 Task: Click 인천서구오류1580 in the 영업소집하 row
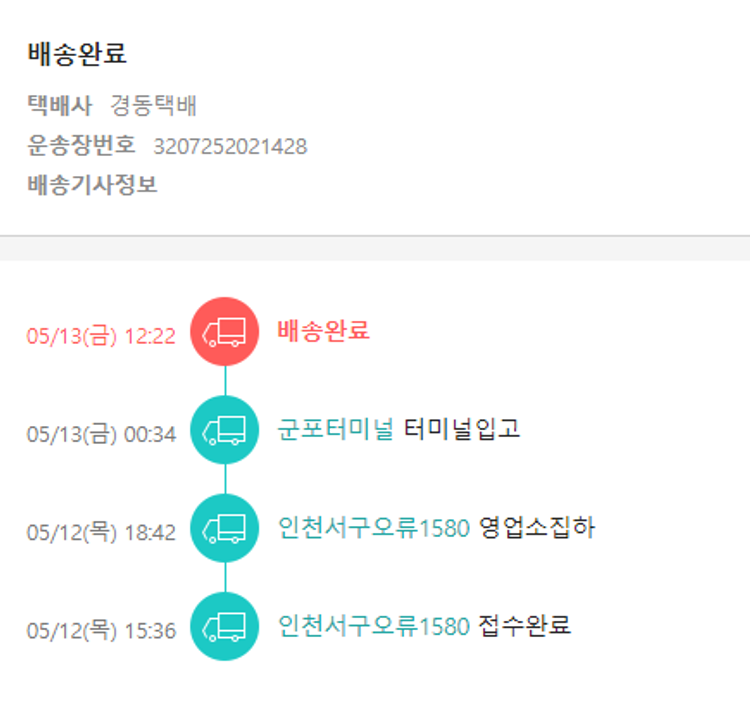(374, 527)
